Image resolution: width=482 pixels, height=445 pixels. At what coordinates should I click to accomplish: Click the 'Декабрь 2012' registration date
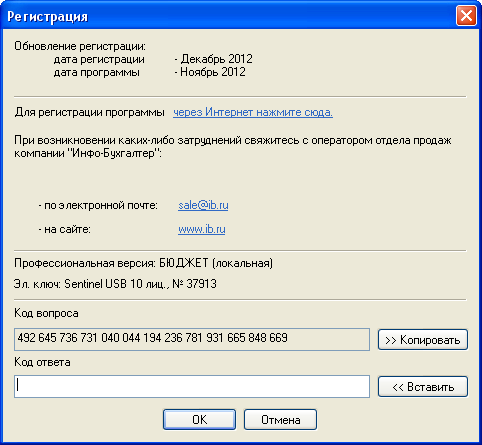216,59
